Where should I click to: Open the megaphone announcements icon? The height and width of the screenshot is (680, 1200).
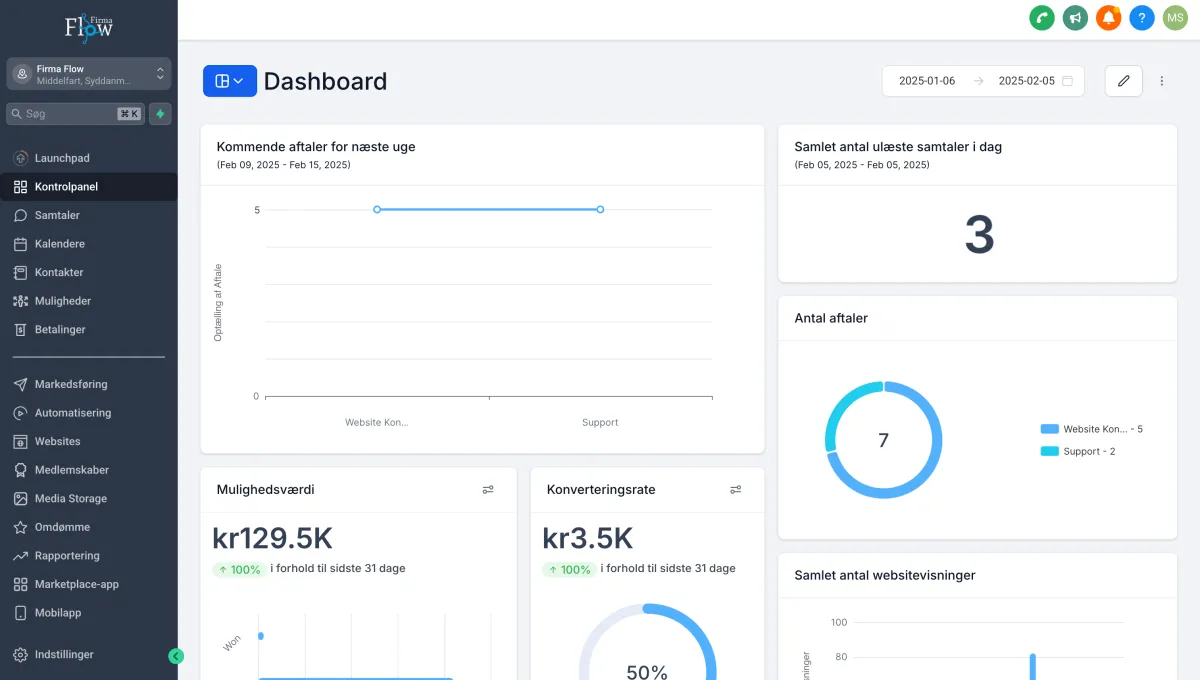(x=1075, y=18)
